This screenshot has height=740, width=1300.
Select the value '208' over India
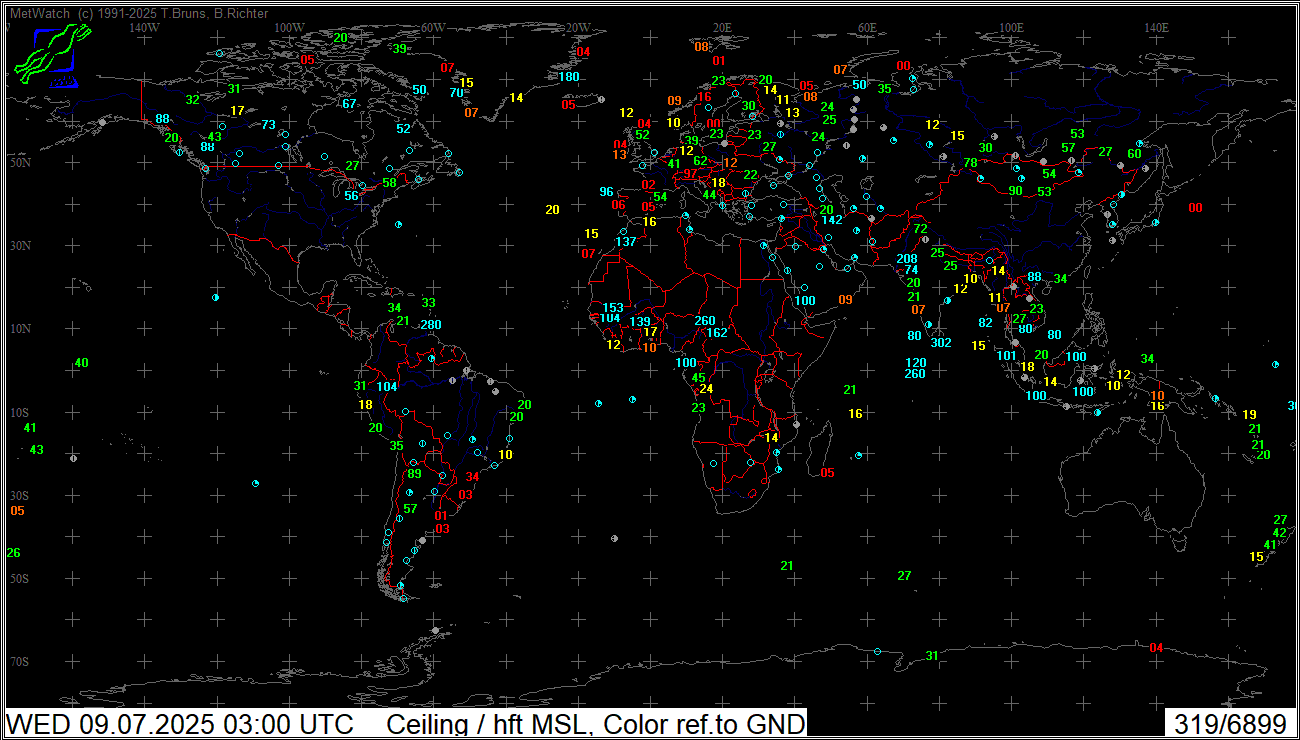click(907, 260)
